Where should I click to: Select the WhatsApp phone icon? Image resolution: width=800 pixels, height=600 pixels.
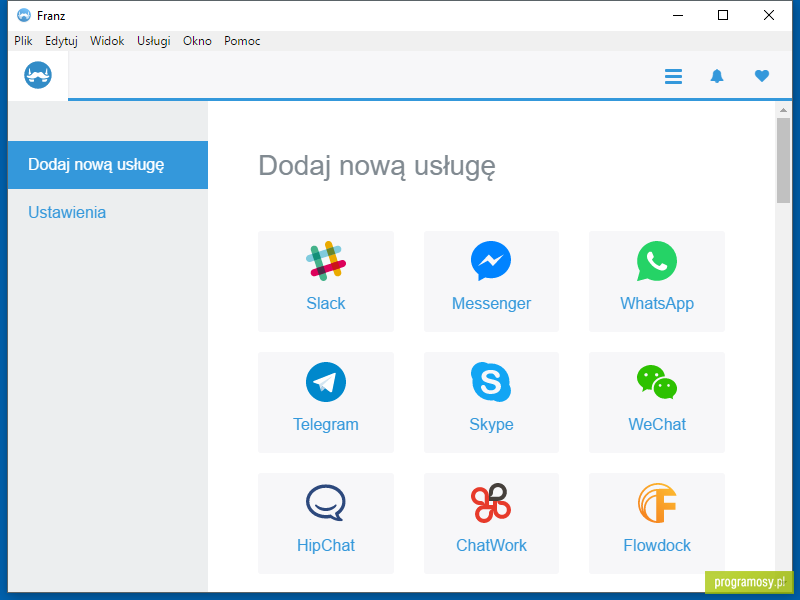point(657,261)
